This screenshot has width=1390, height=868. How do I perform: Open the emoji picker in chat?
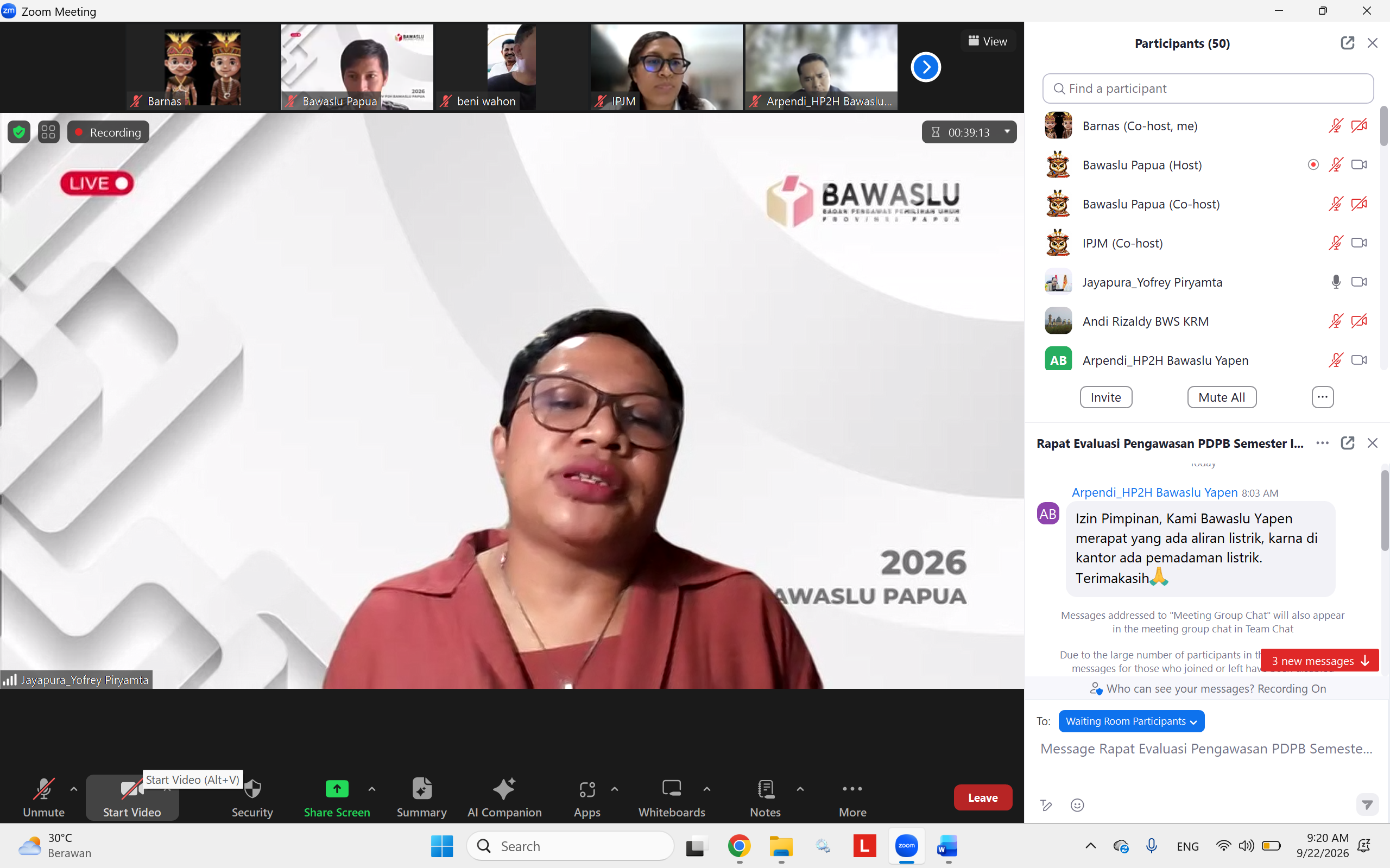tap(1077, 805)
